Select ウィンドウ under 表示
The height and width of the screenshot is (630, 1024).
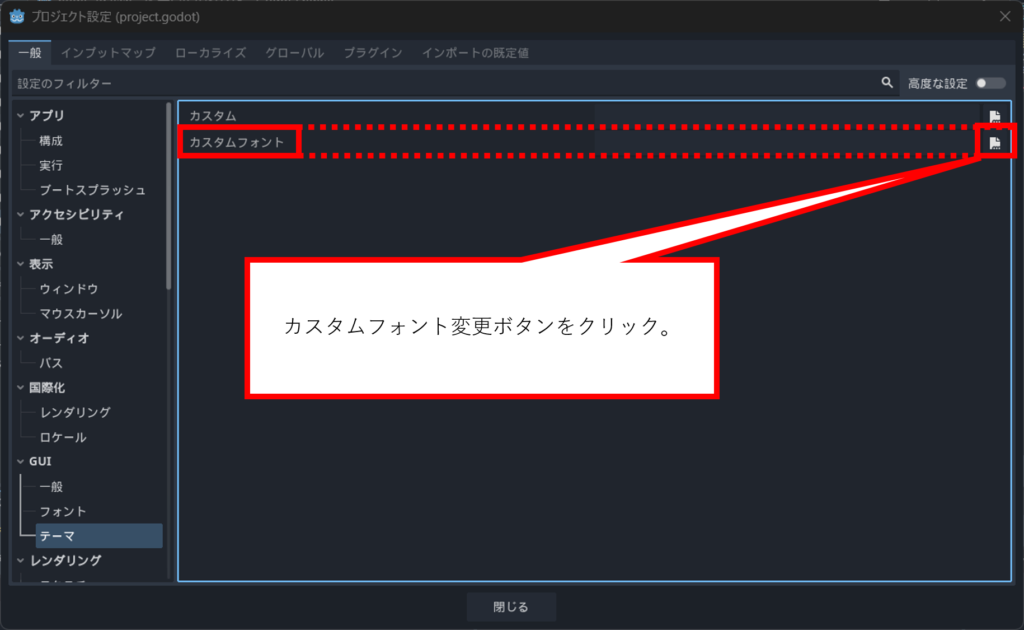pos(68,289)
